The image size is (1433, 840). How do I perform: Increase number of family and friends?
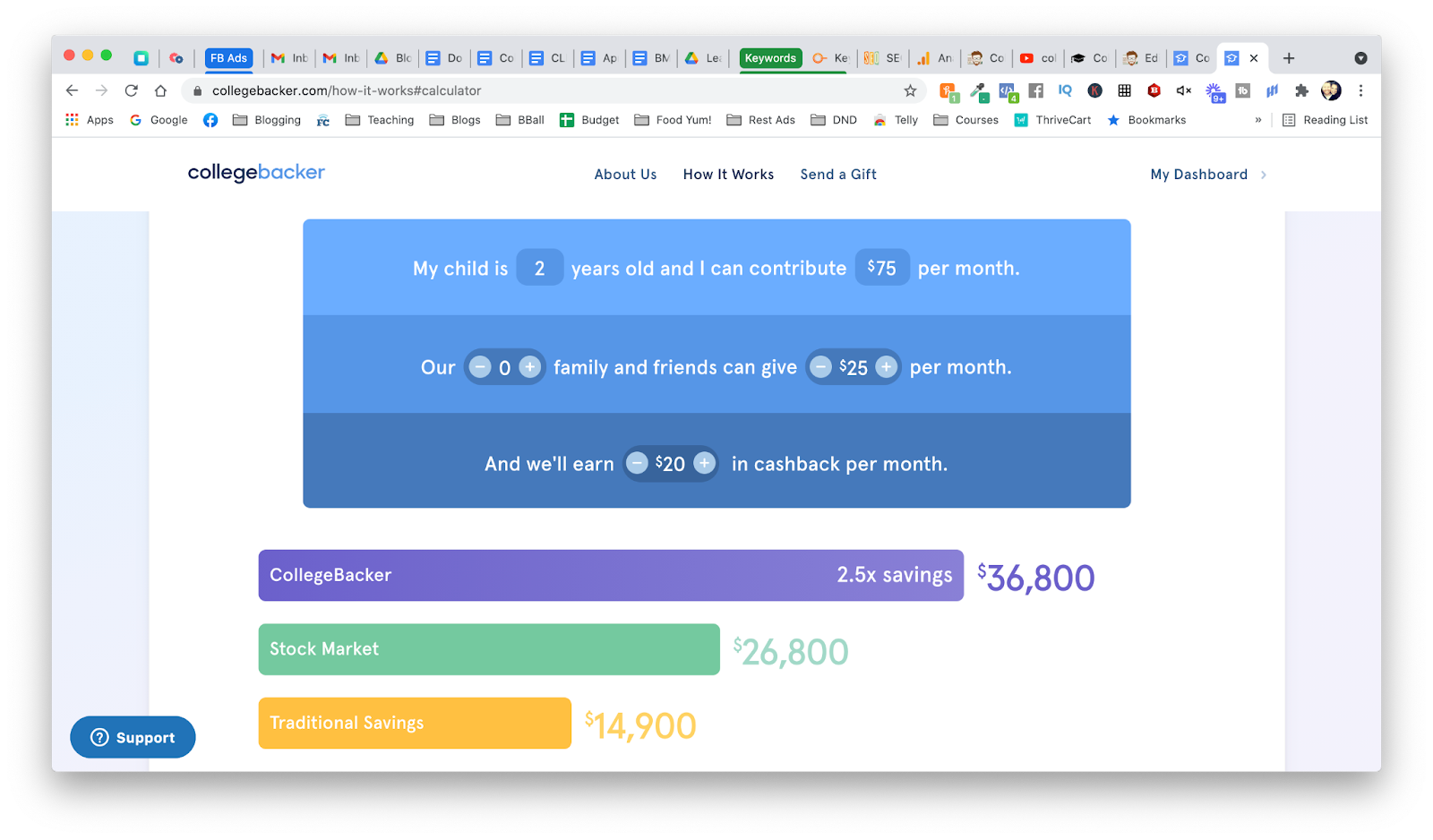[530, 367]
